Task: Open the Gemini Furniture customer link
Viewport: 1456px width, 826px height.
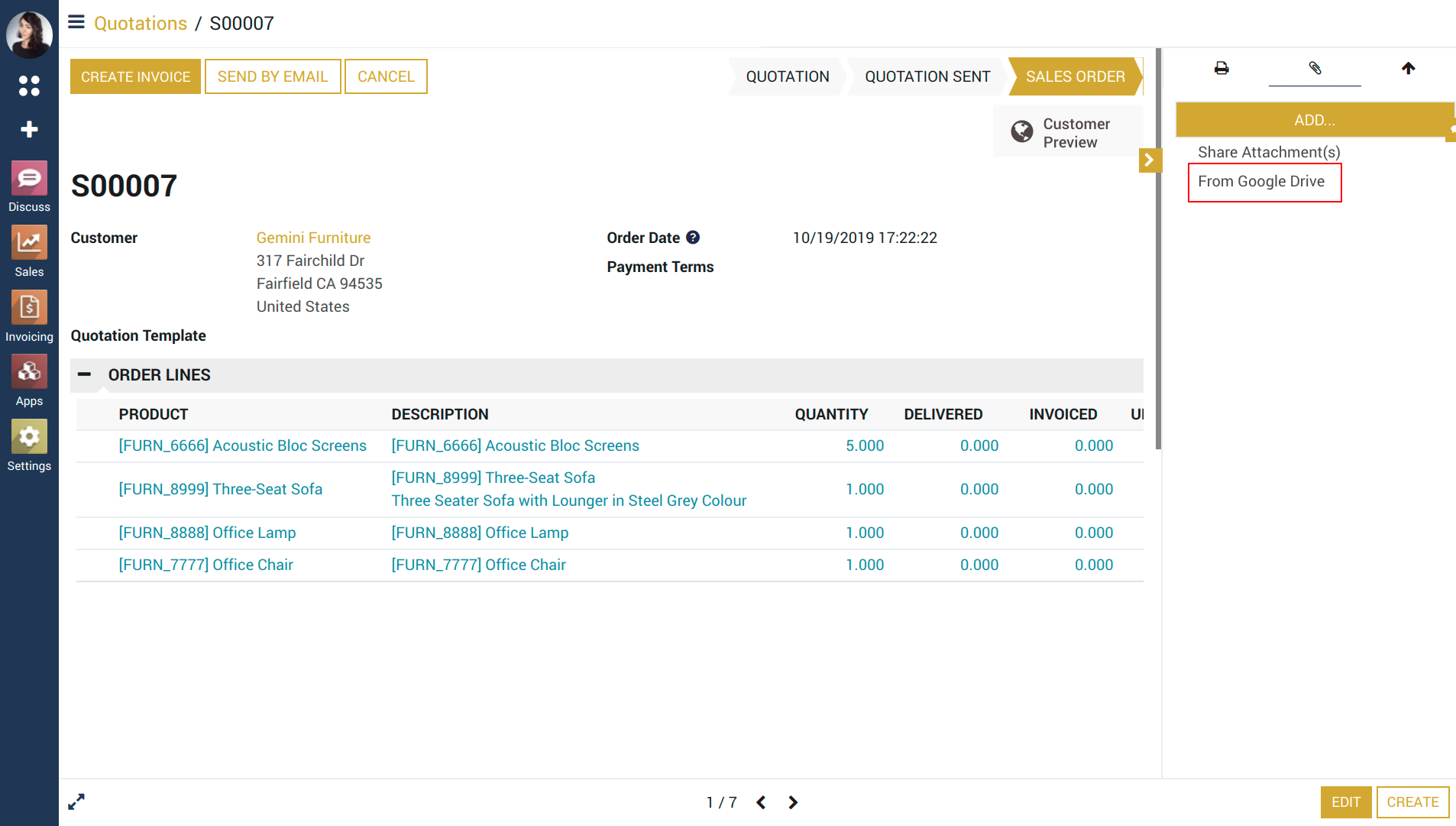Action: pyautogui.click(x=313, y=238)
